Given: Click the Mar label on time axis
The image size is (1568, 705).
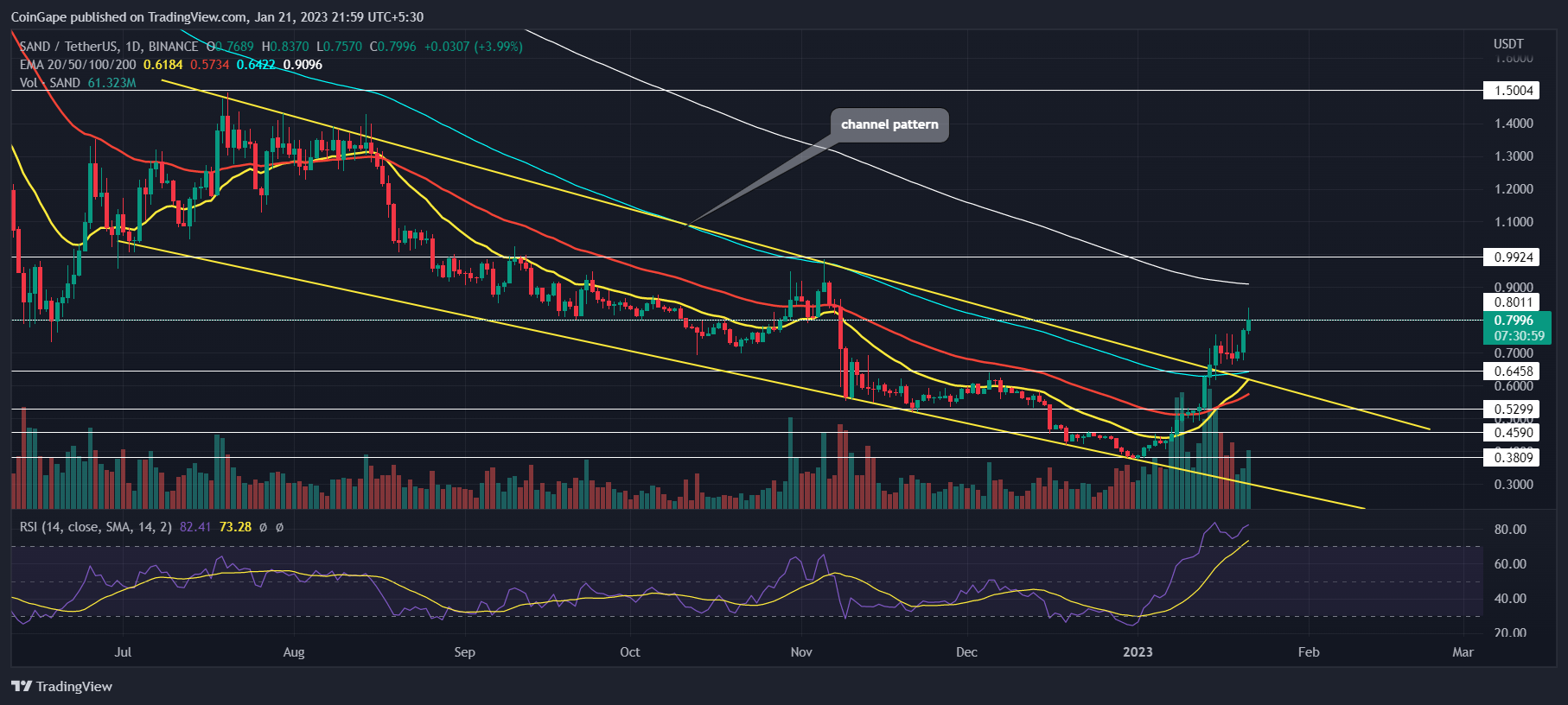Looking at the screenshot, I should click(x=1463, y=651).
